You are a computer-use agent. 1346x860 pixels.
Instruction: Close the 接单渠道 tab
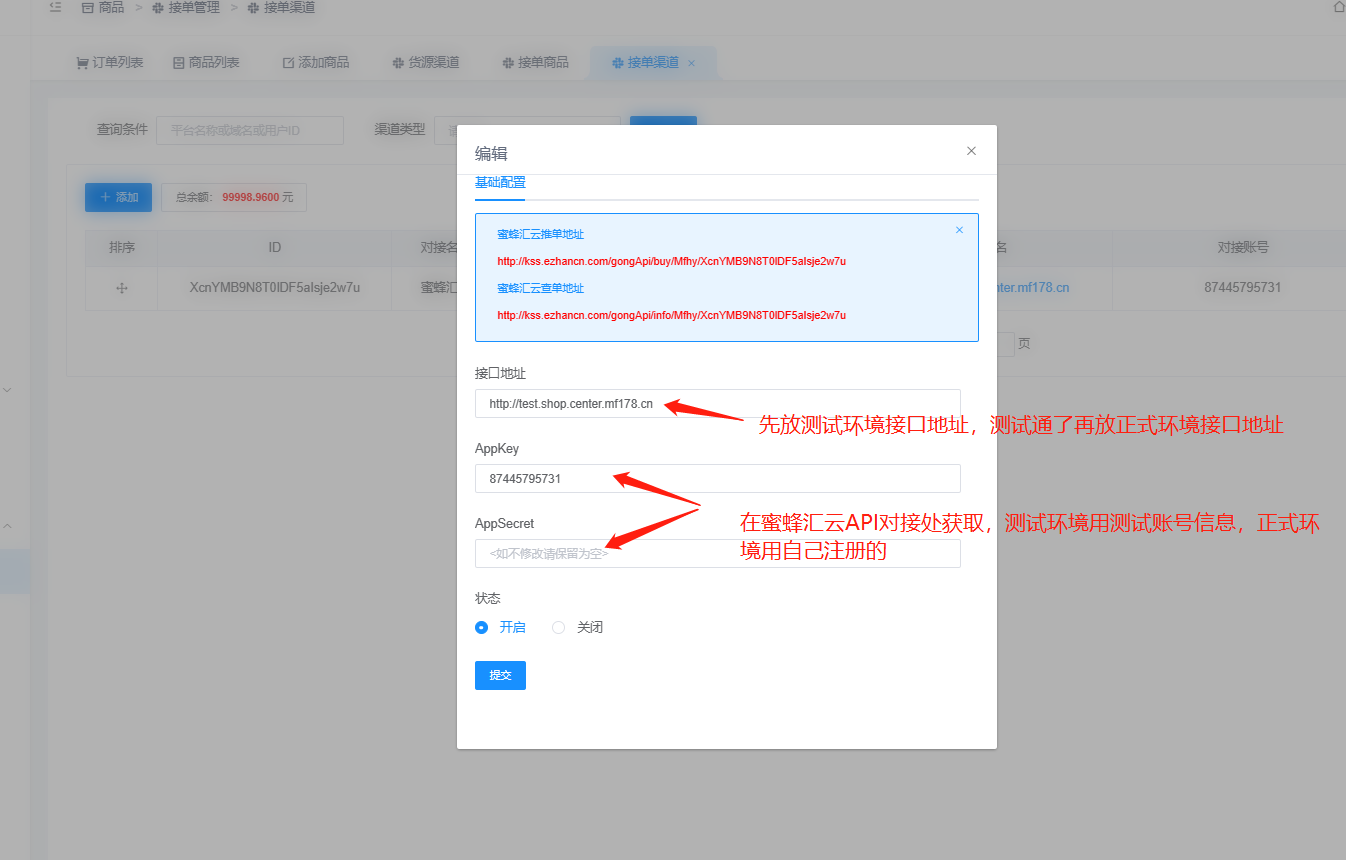click(x=691, y=63)
